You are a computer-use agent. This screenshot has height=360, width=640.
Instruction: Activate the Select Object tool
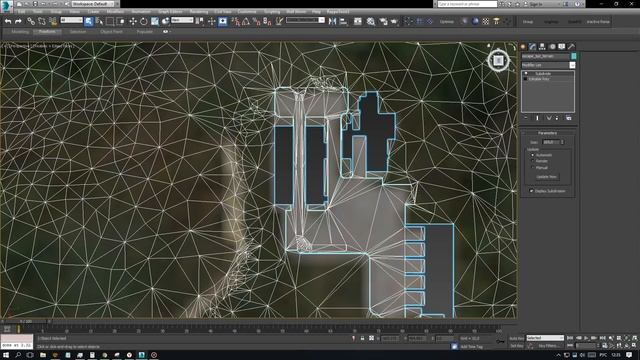click(89, 21)
